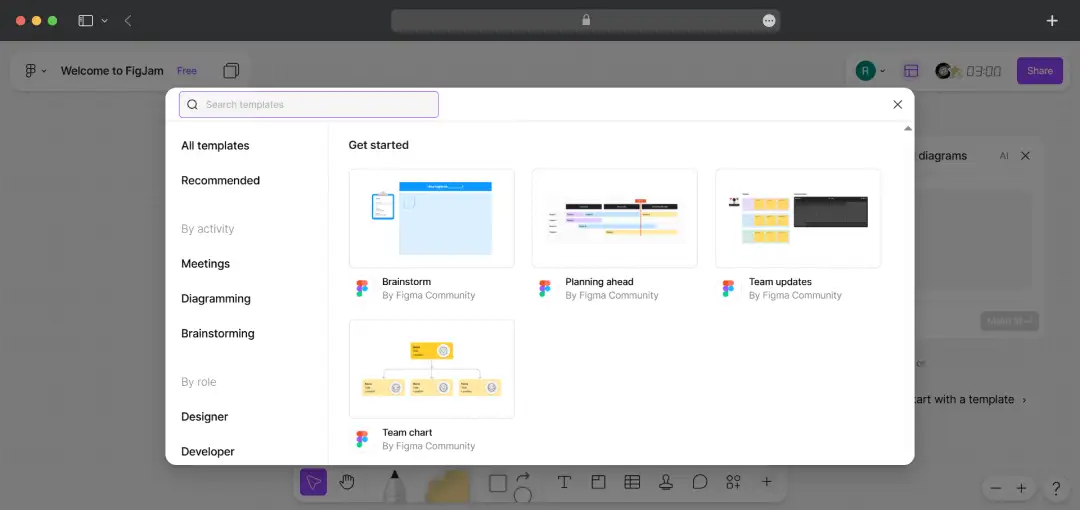The image size is (1080, 510).
Task: Open the Planning ahead template thumbnail
Action: [x=614, y=218]
